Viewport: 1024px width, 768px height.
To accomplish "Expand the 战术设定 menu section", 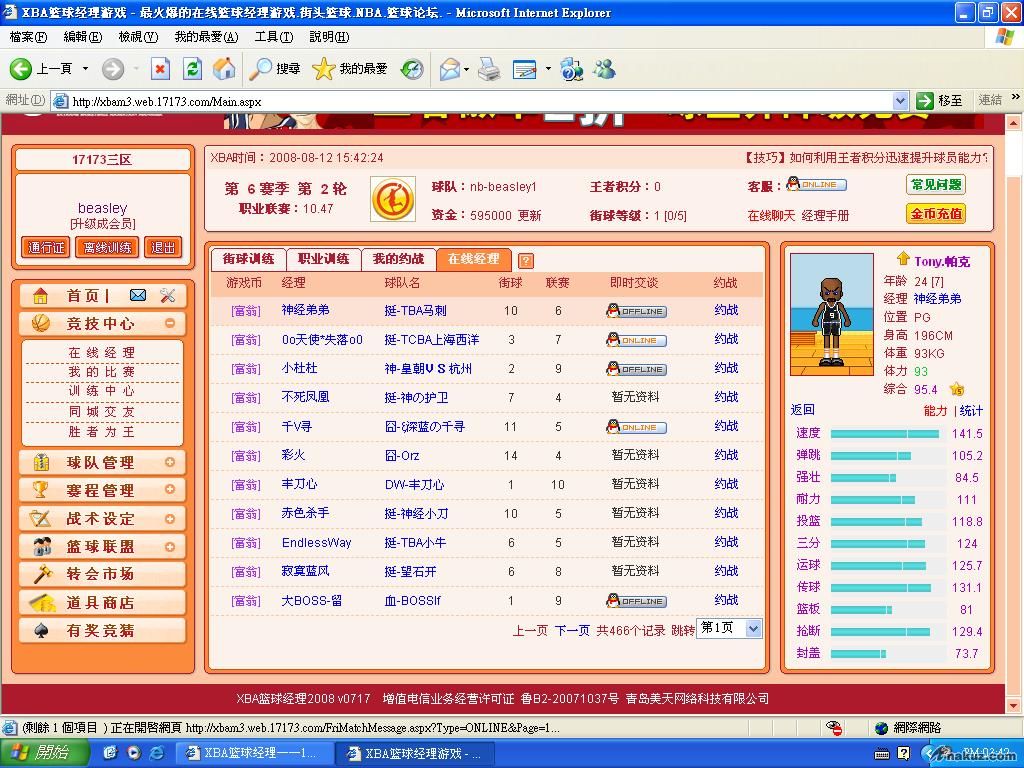I will (170, 519).
